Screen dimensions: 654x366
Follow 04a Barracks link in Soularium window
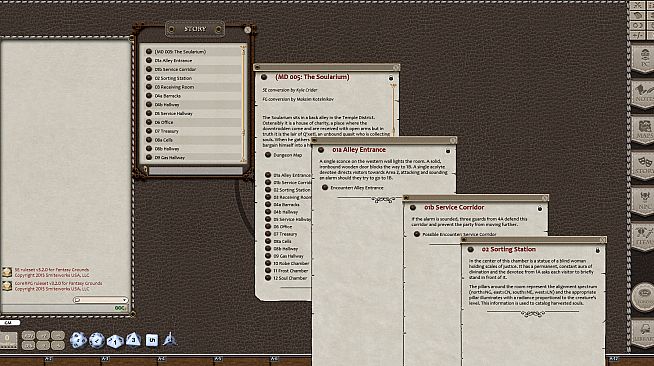268,205
